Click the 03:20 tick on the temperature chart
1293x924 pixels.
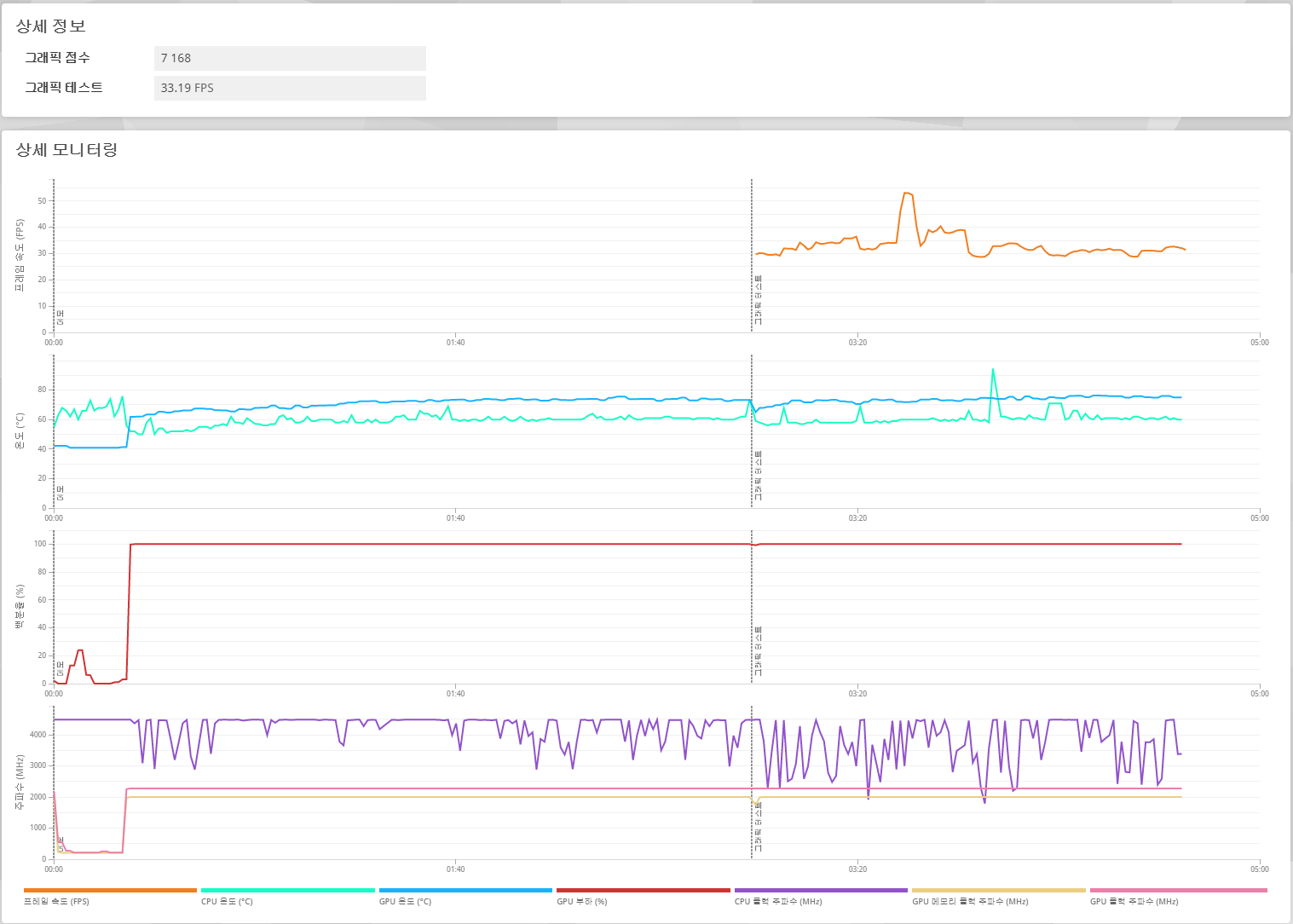pos(857,518)
